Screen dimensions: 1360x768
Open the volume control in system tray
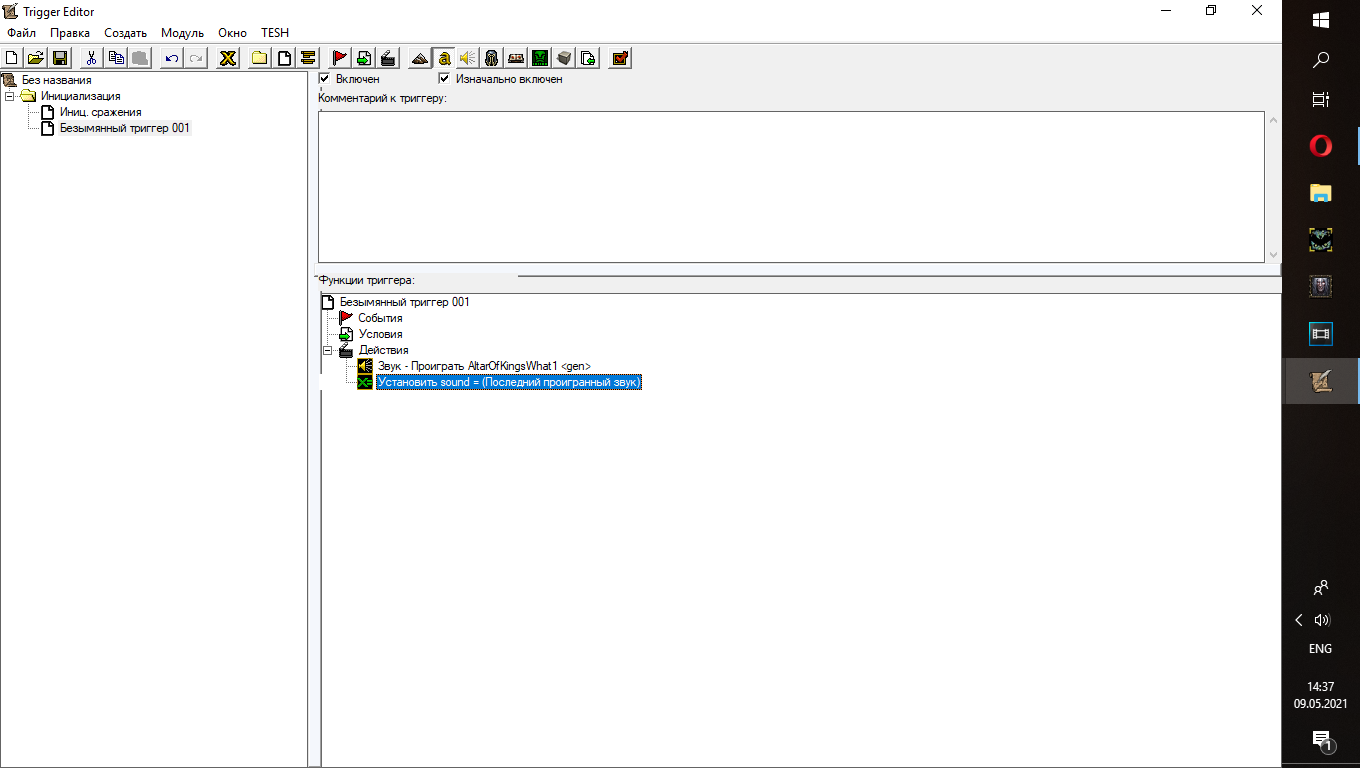[x=1322, y=620]
